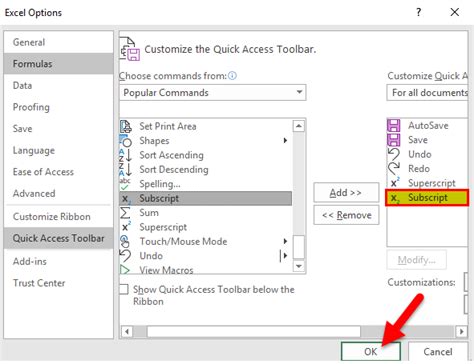This screenshot has width=474, height=364.
Task: Click the Spelling abc checkmark icon
Action: tap(125, 184)
